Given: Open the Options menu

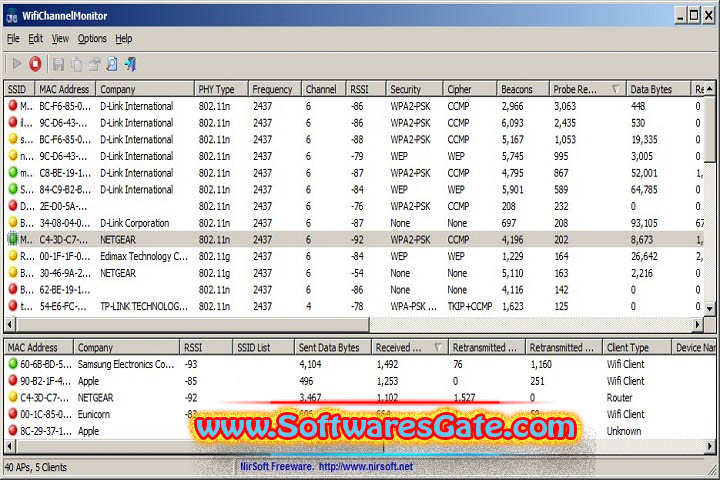Looking at the screenshot, I should pos(92,39).
